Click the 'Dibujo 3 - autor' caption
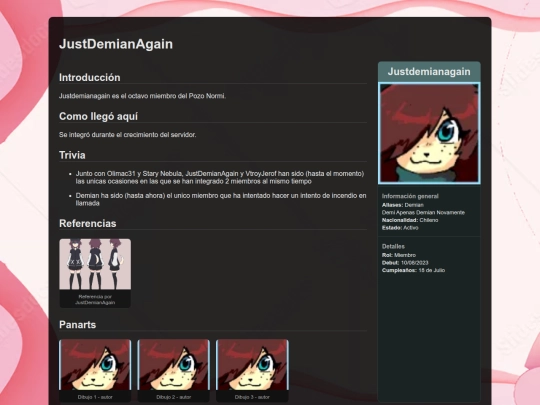 click(252, 397)
